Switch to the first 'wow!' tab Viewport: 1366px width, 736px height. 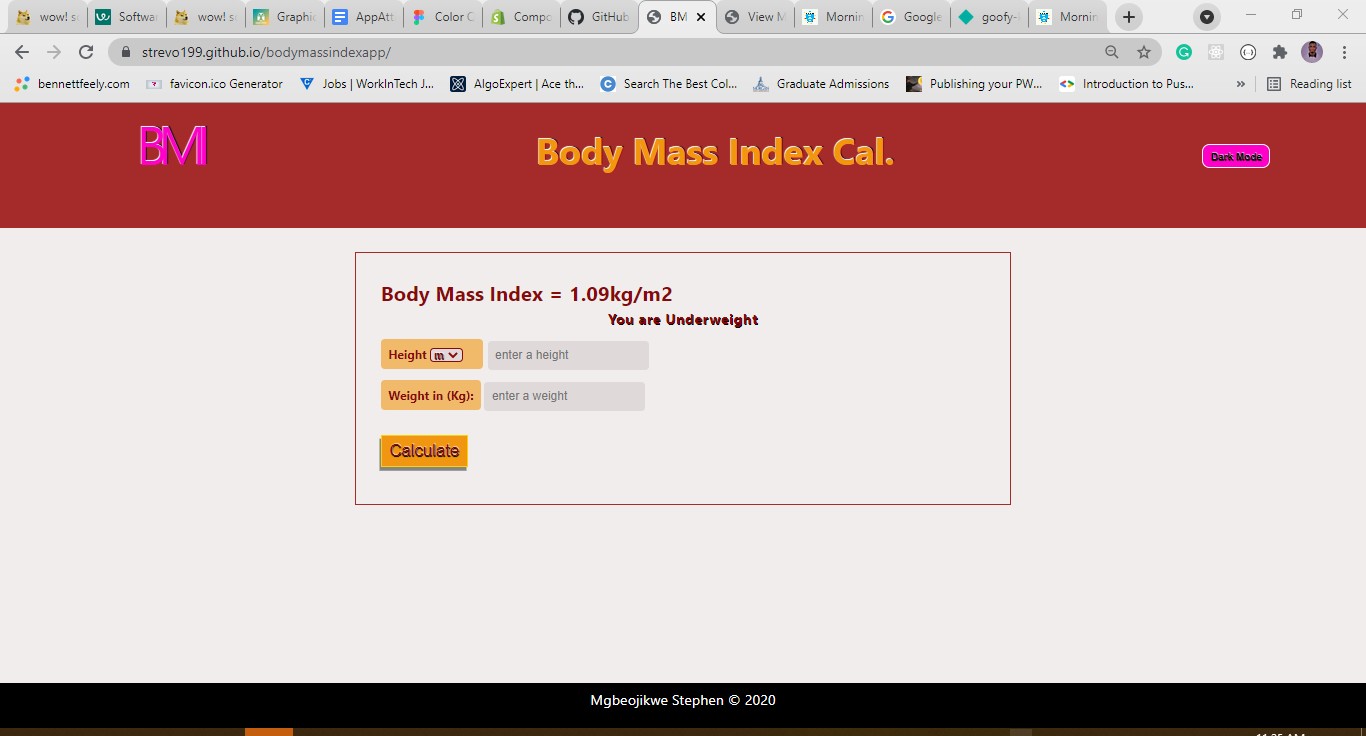click(49, 17)
